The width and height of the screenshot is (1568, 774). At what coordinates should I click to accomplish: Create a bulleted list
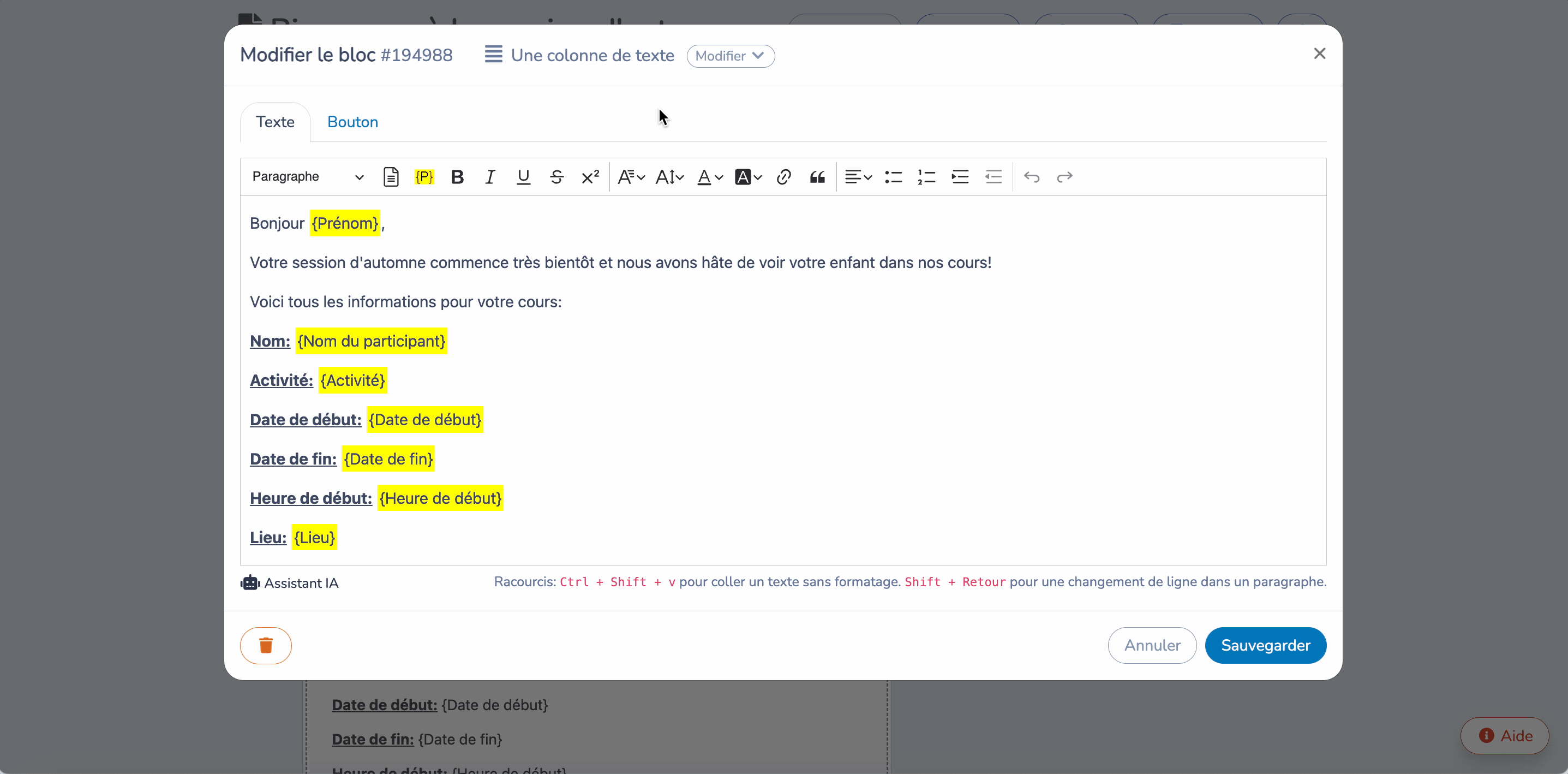click(894, 177)
